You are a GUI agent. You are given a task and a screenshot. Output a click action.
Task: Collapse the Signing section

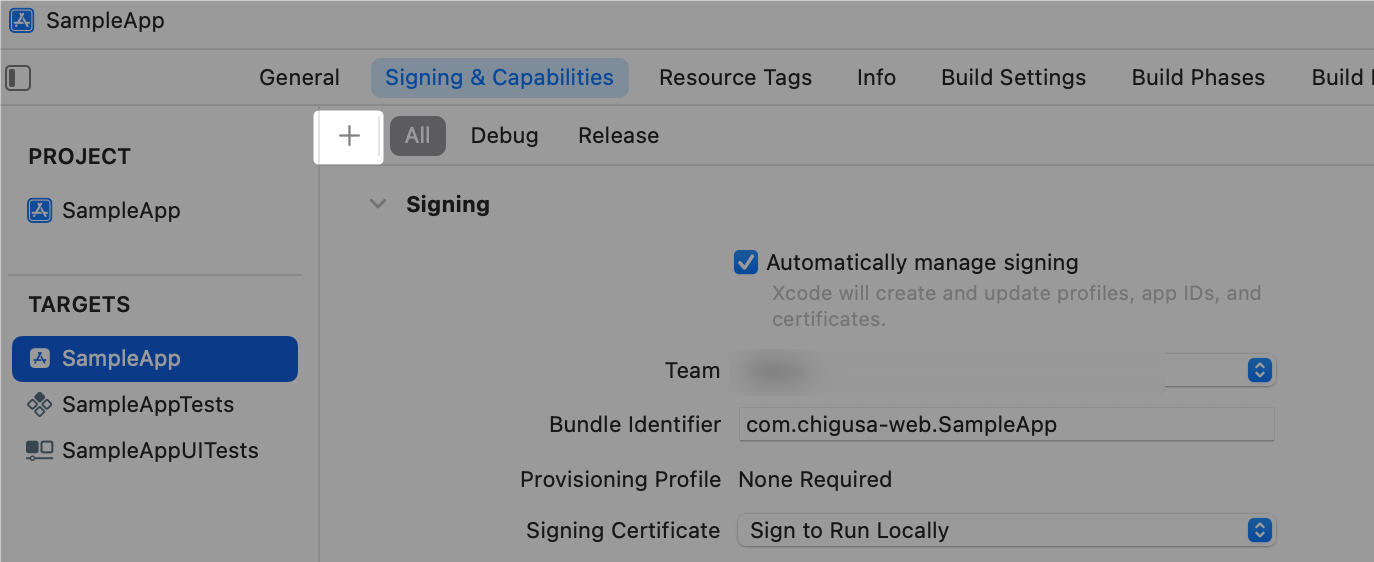[x=378, y=205]
